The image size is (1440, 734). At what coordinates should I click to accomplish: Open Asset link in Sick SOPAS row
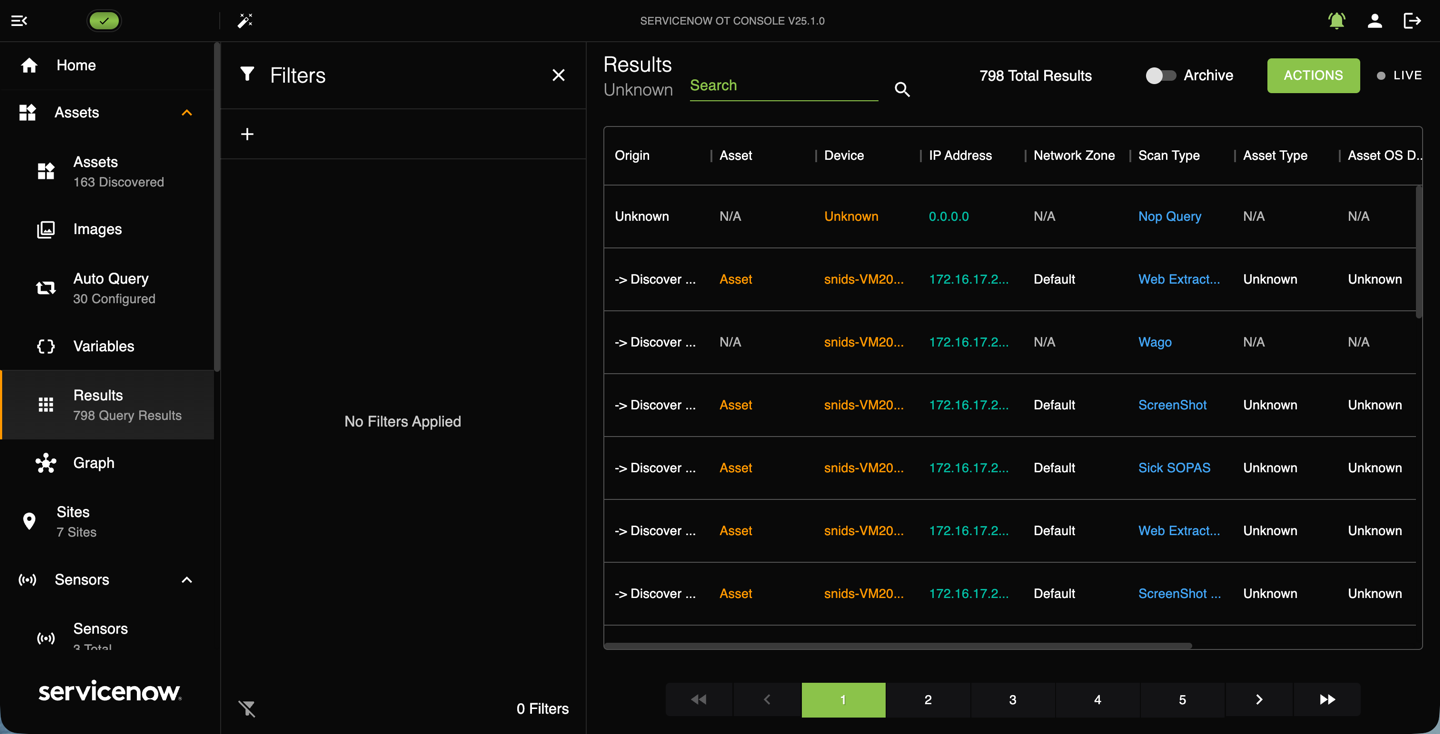736,468
